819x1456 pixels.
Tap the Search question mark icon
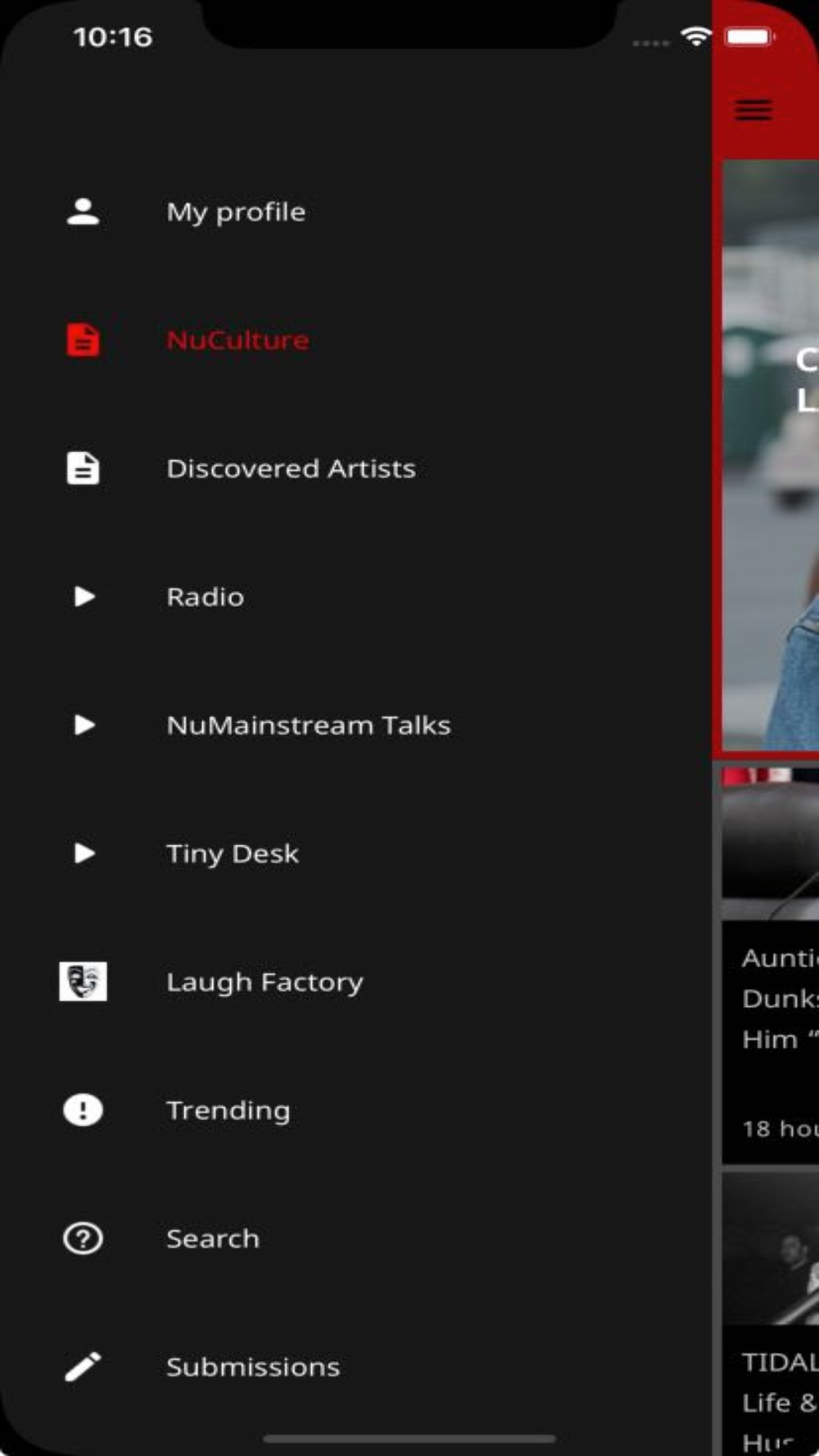pyautogui.click(x=83, y=1238)
